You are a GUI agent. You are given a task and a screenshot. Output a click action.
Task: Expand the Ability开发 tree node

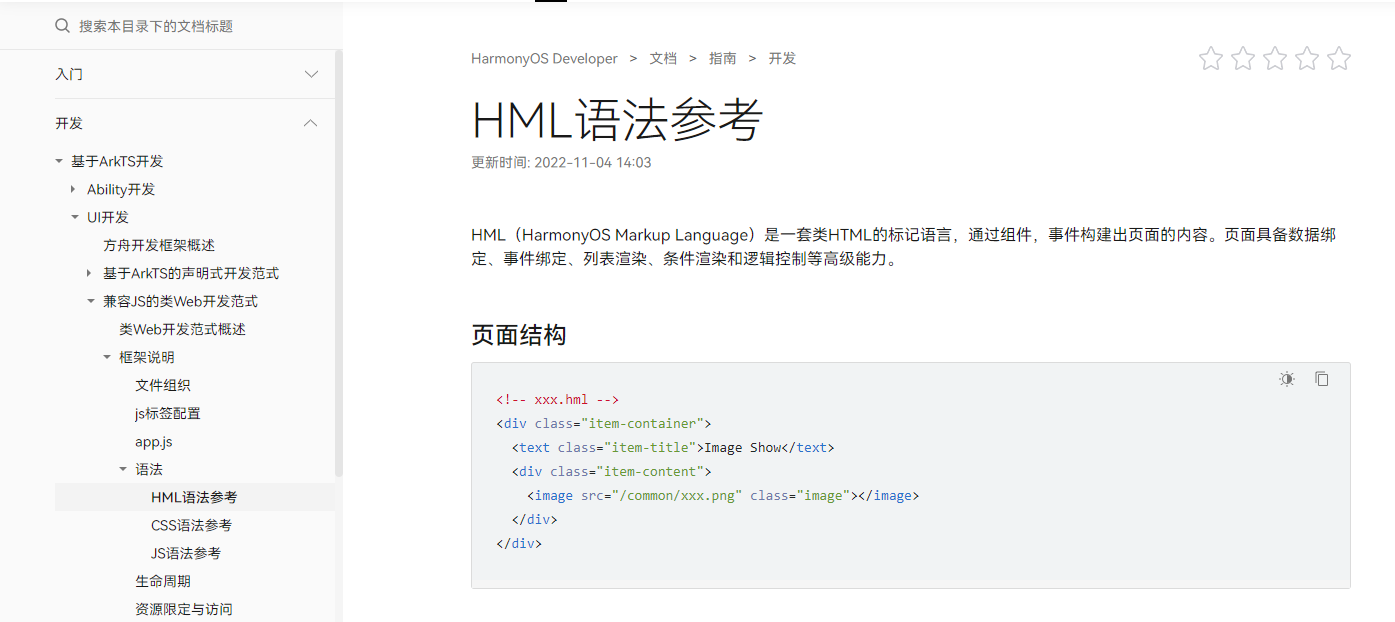72,188
